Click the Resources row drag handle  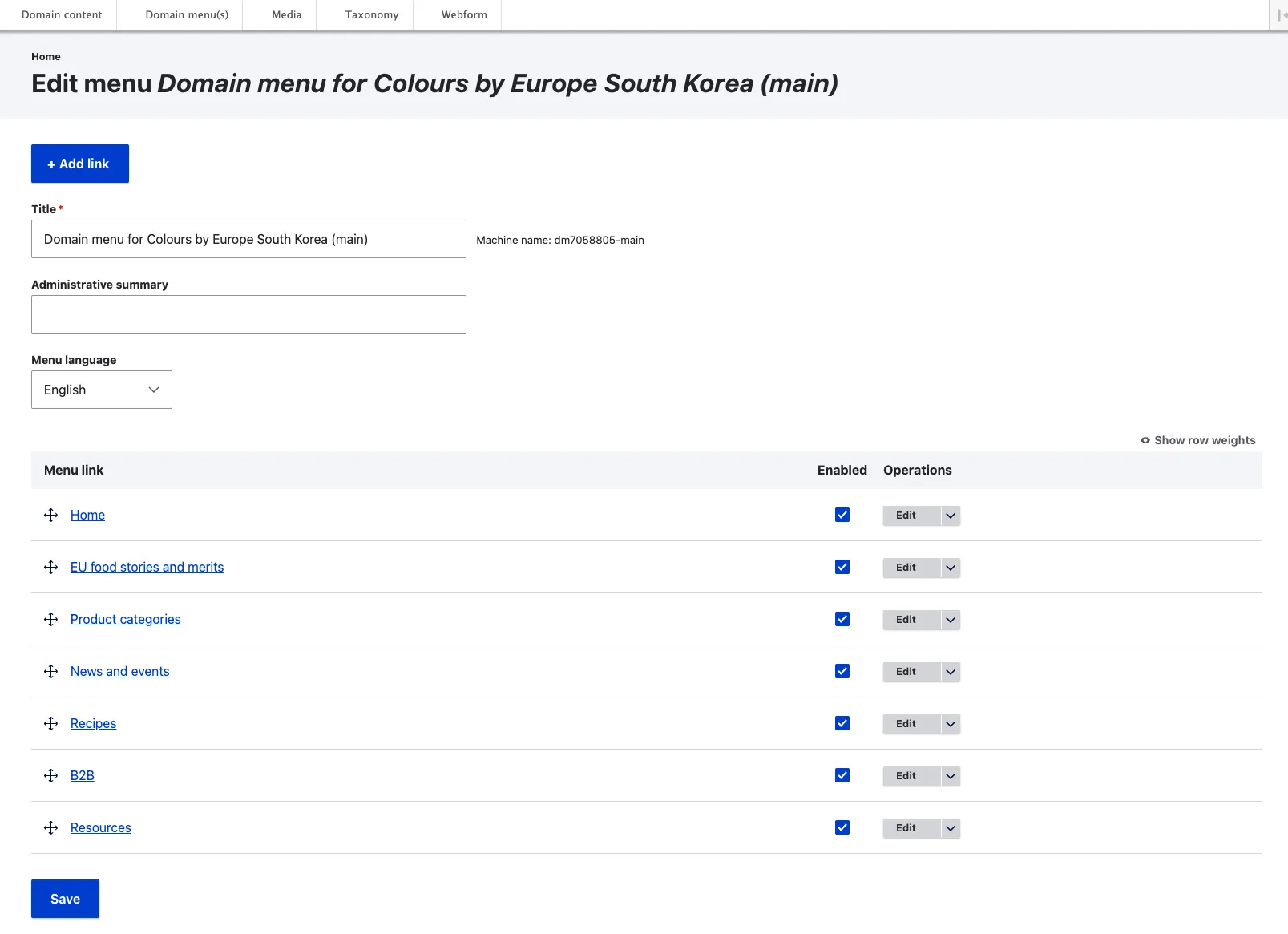50,827
